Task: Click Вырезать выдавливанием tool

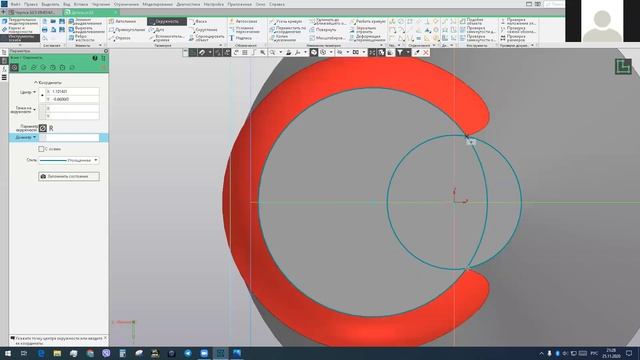Action: [87, 30]
